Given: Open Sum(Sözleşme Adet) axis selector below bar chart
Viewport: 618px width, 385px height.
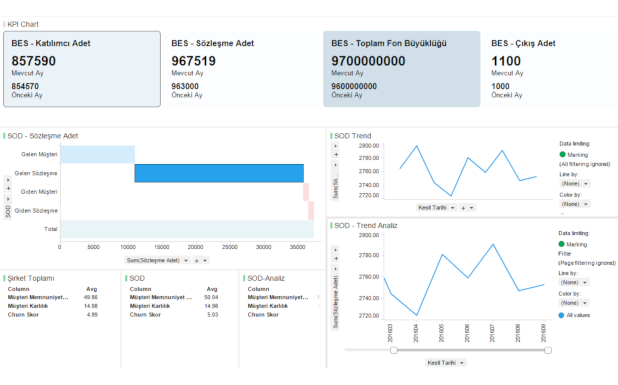Looking at the screenshot, I should click(157, 260).
